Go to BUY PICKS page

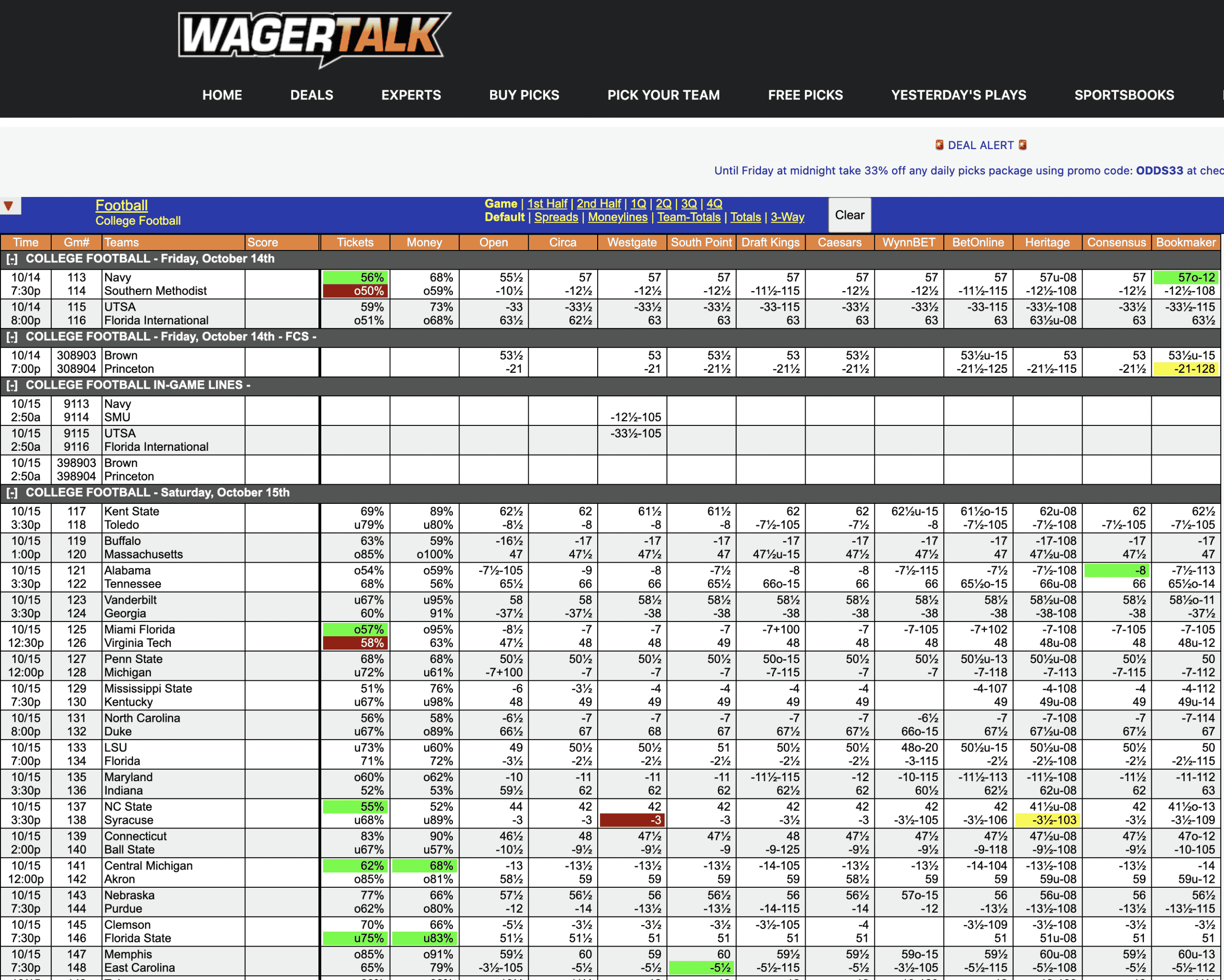pyautogui.click(x=524, y=96)
